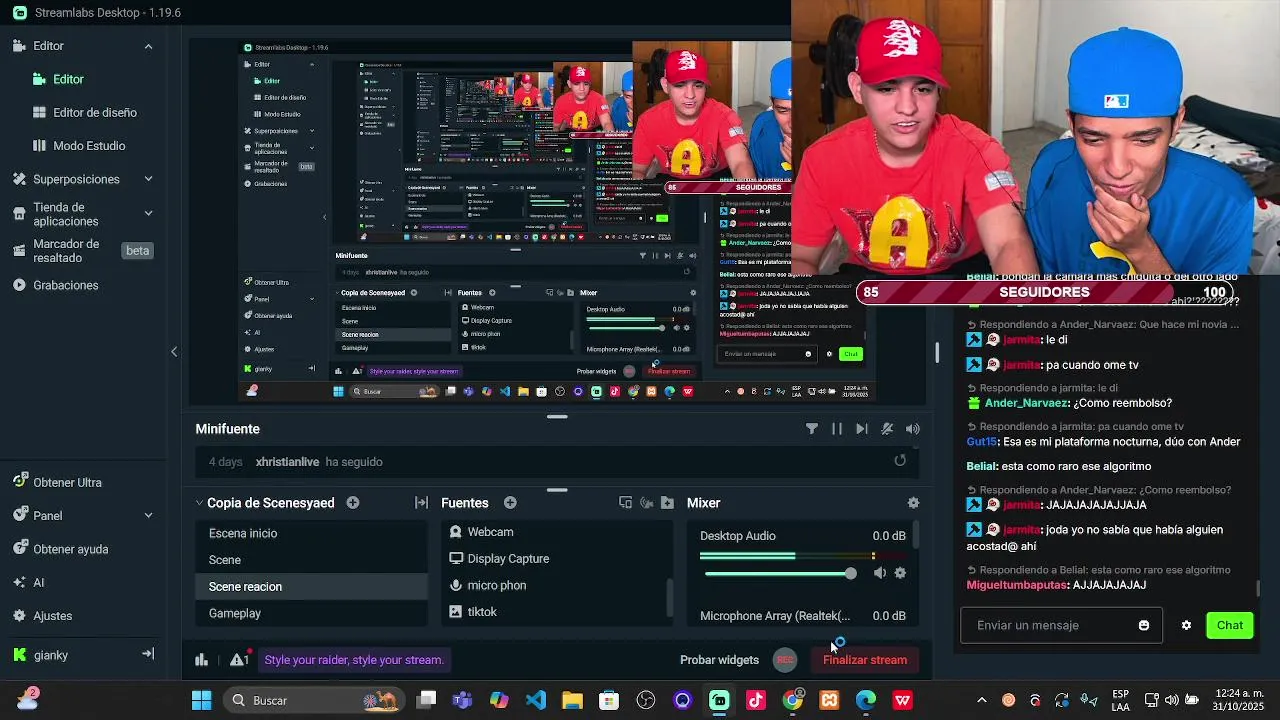The height and width of the screenshot is (720, 1280).
Task: Toggle mute event sounds bell-slash icon
Action: pyautogui.click(x=887, y=429)
